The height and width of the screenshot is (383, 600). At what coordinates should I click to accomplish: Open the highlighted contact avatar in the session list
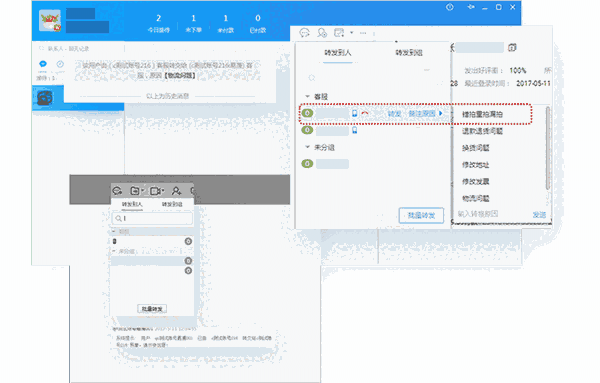point(45,98)
